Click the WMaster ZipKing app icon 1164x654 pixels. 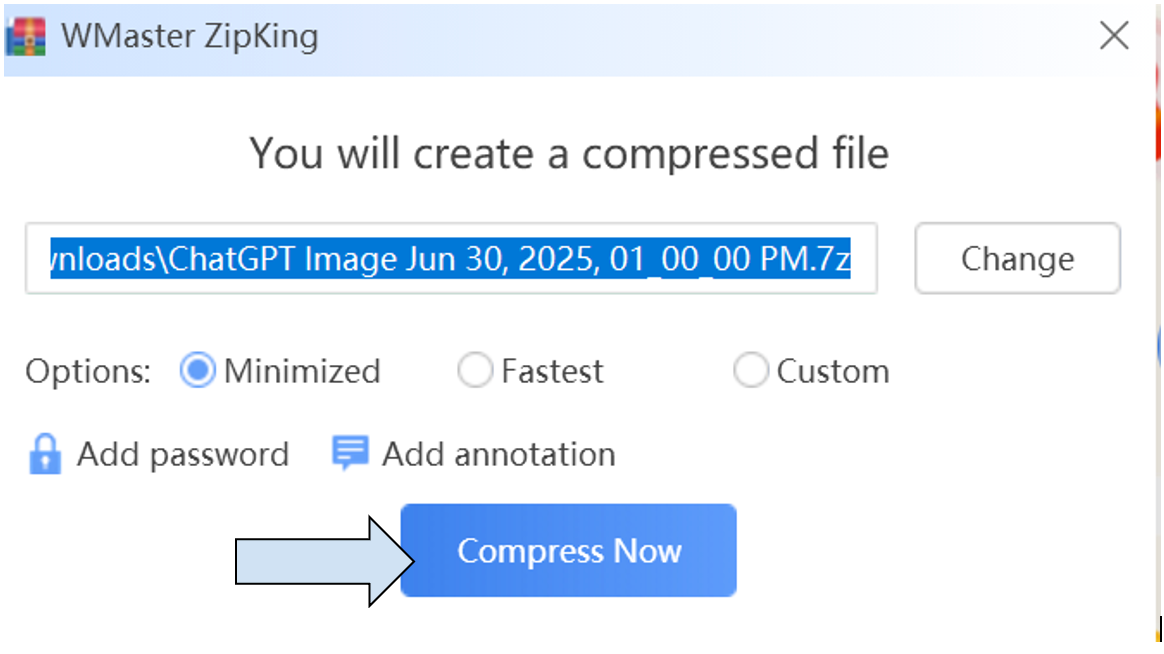26,37
